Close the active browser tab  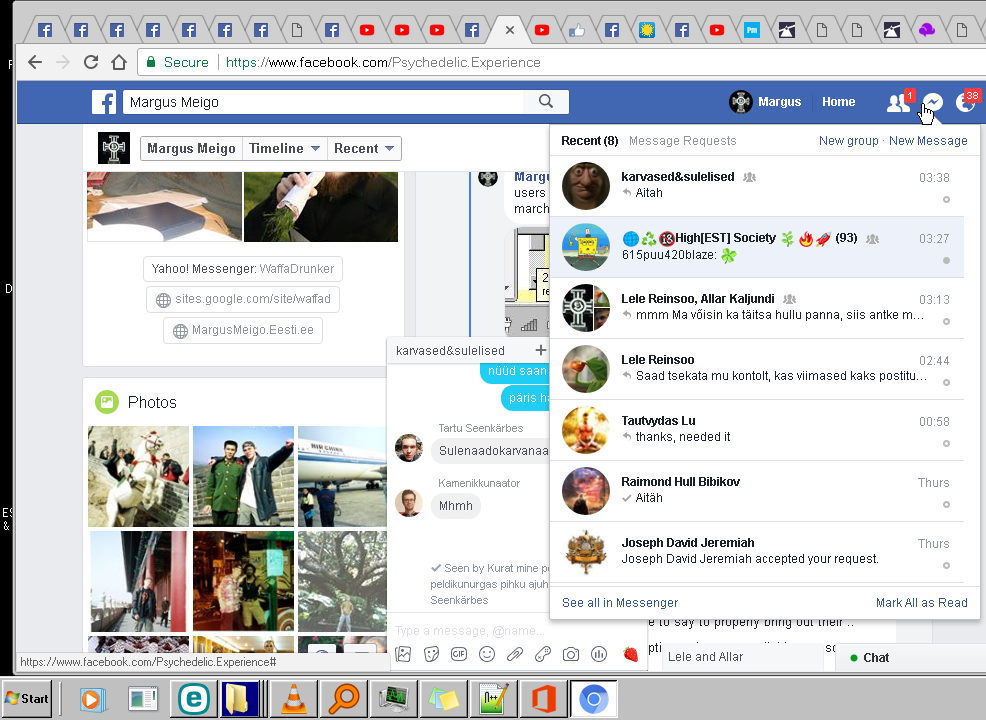click(x=510, y=30)
